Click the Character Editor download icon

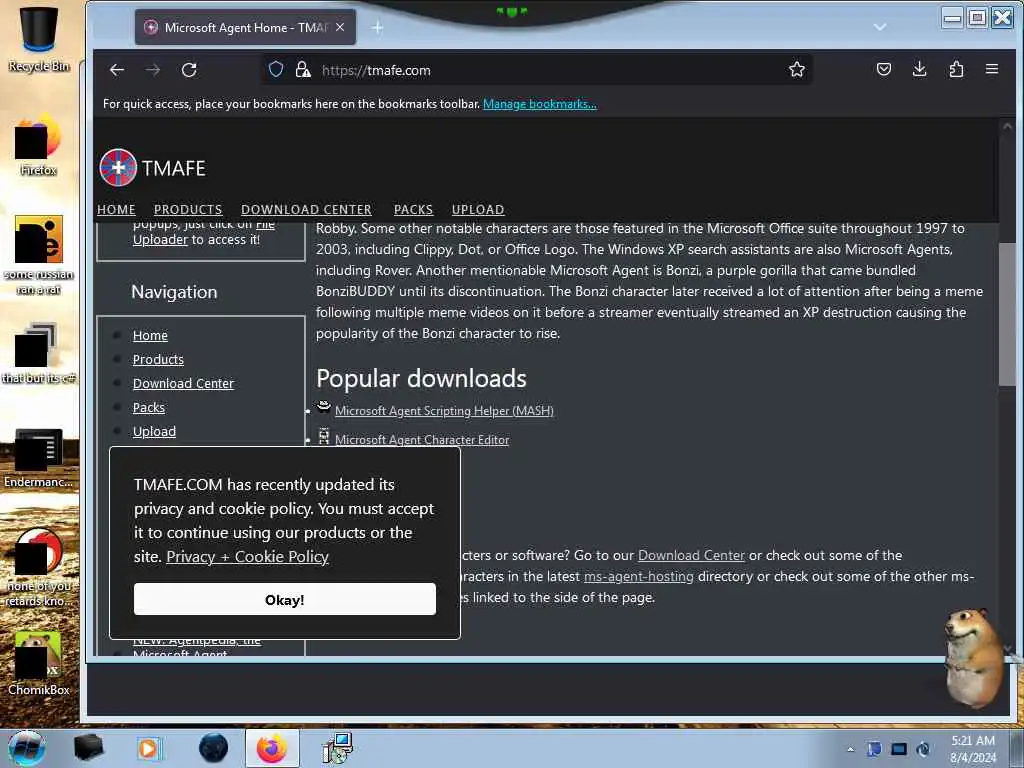tap(323, 436)
